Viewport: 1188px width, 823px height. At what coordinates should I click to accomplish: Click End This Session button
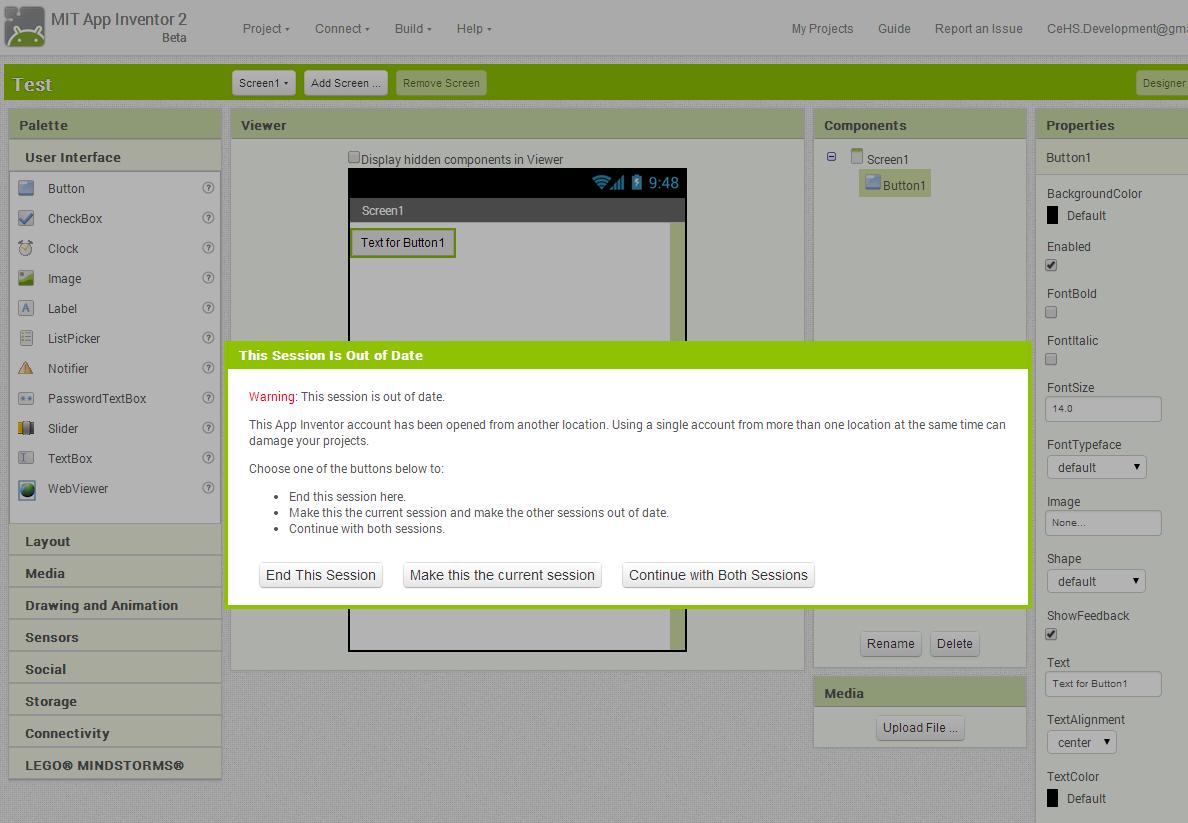click(x=320, y=575)
